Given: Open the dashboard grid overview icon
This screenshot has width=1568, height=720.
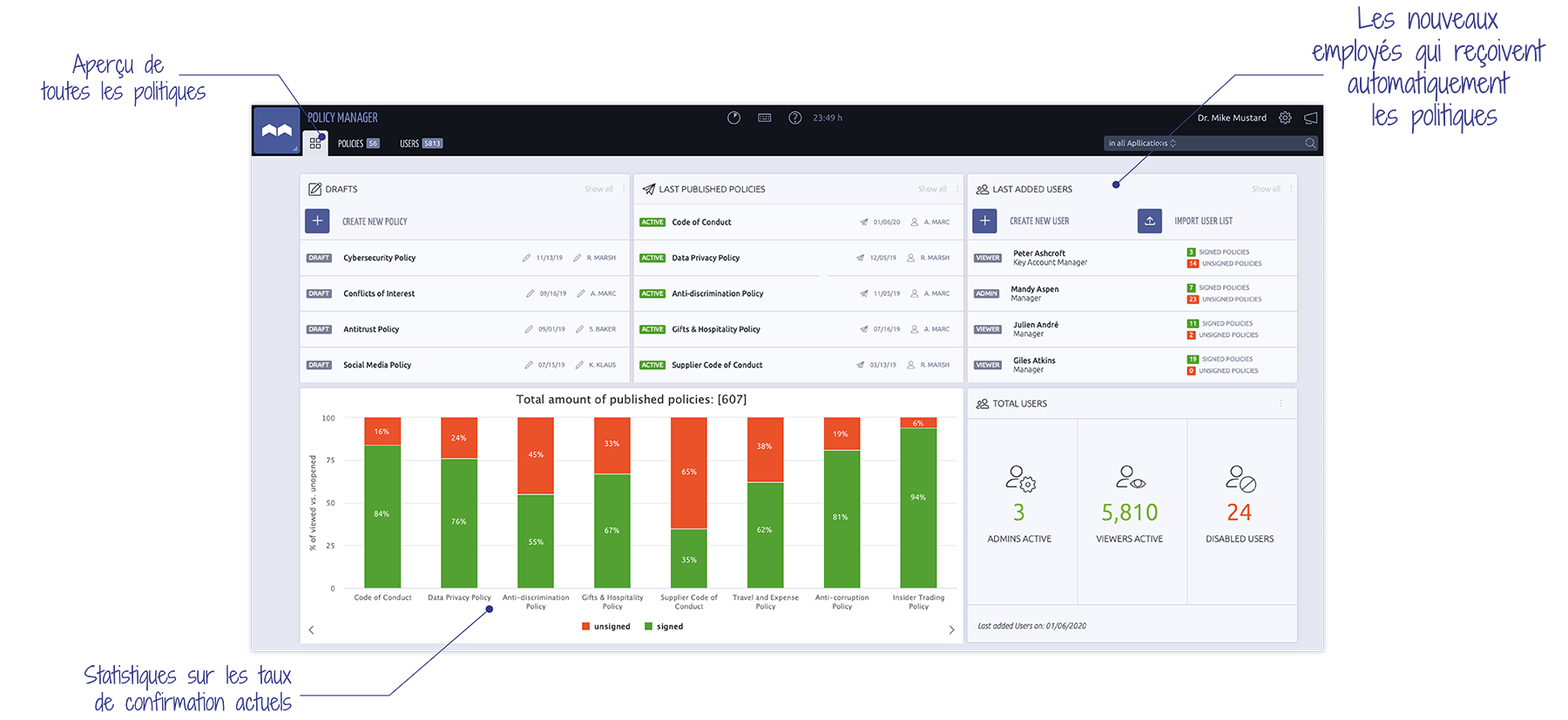Looking at the screenshot, I should pyautogui.click(x=315, y=144).
